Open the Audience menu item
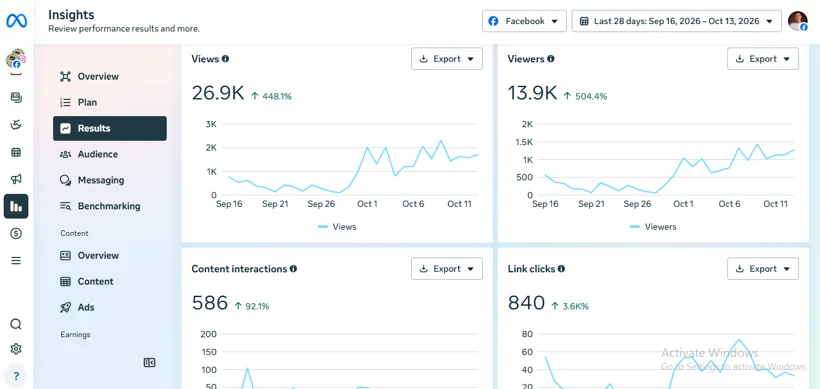This screenshot has width=820, height=389. tap(110, 154)
